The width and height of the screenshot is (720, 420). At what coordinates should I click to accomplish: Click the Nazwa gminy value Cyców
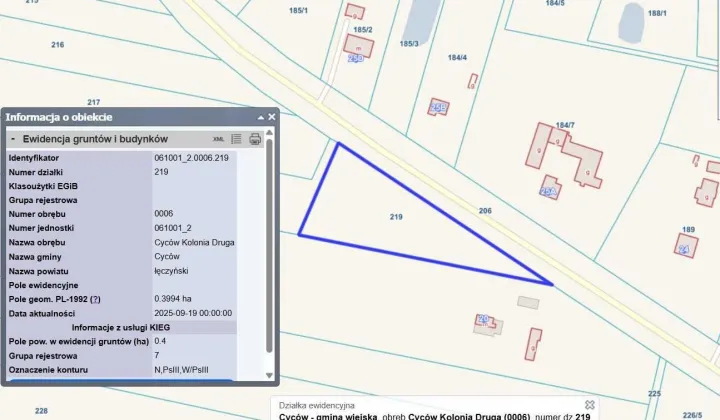point(167,257)
